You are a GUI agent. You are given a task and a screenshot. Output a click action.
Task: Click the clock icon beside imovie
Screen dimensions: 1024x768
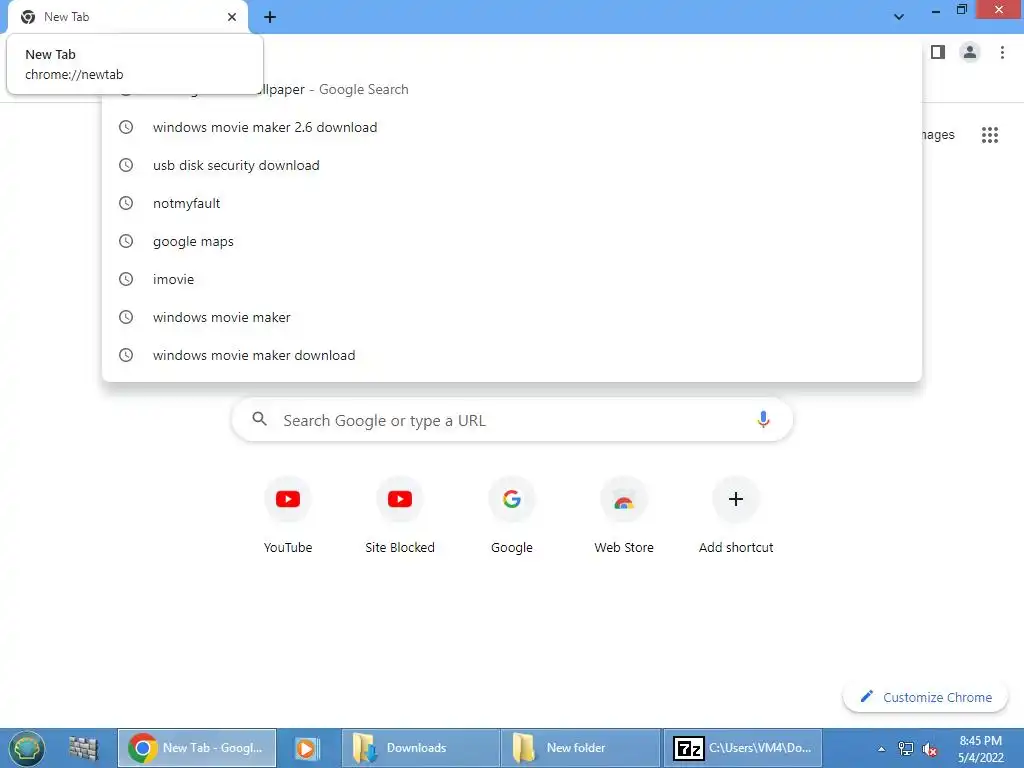[126, 279]
